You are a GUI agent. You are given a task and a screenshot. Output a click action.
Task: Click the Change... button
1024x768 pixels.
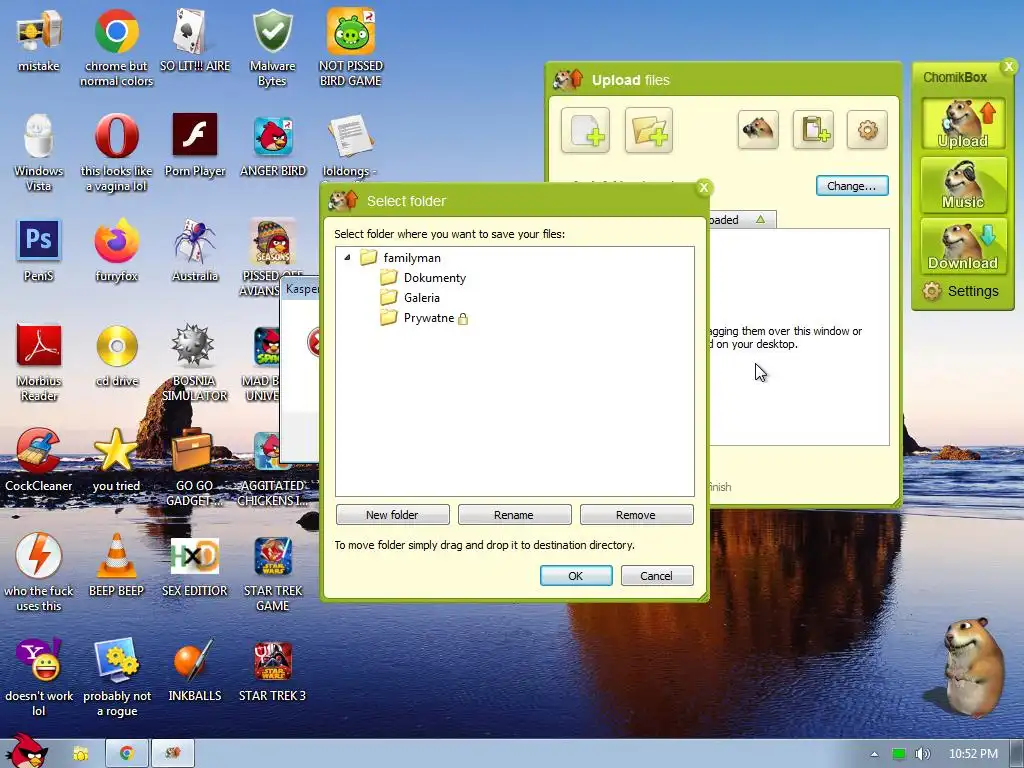pyautogui.click(x=852, y=185)
